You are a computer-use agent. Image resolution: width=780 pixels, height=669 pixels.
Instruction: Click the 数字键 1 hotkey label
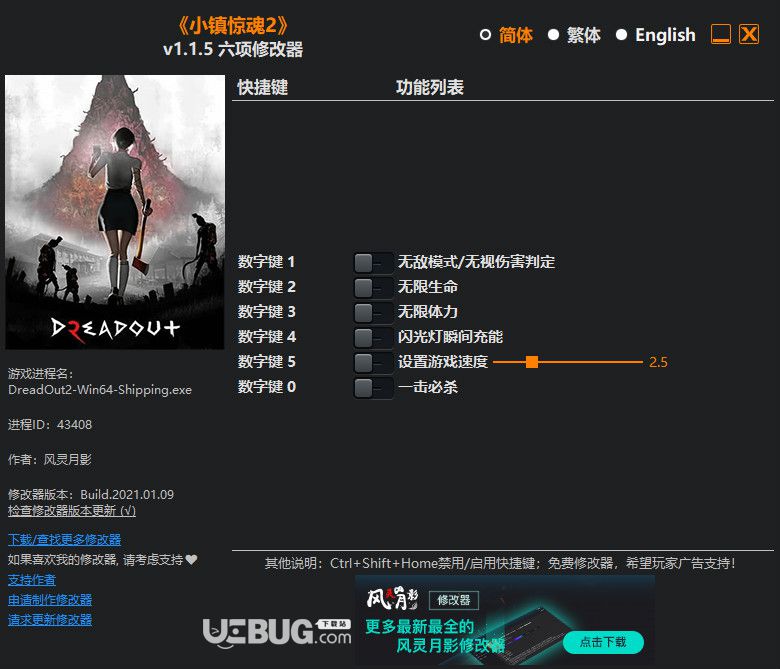tap(266, 262)
